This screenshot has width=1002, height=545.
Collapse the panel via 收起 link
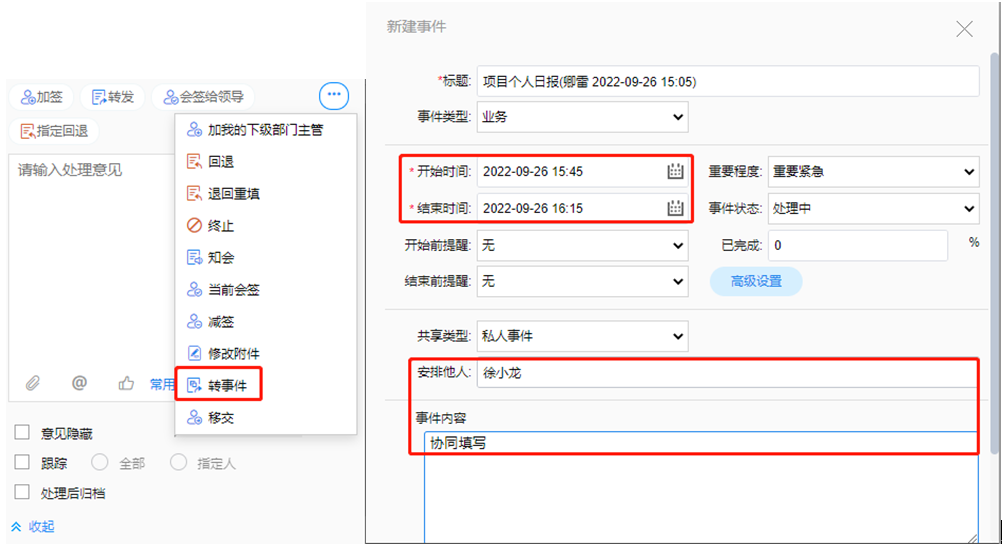point(33,526)
